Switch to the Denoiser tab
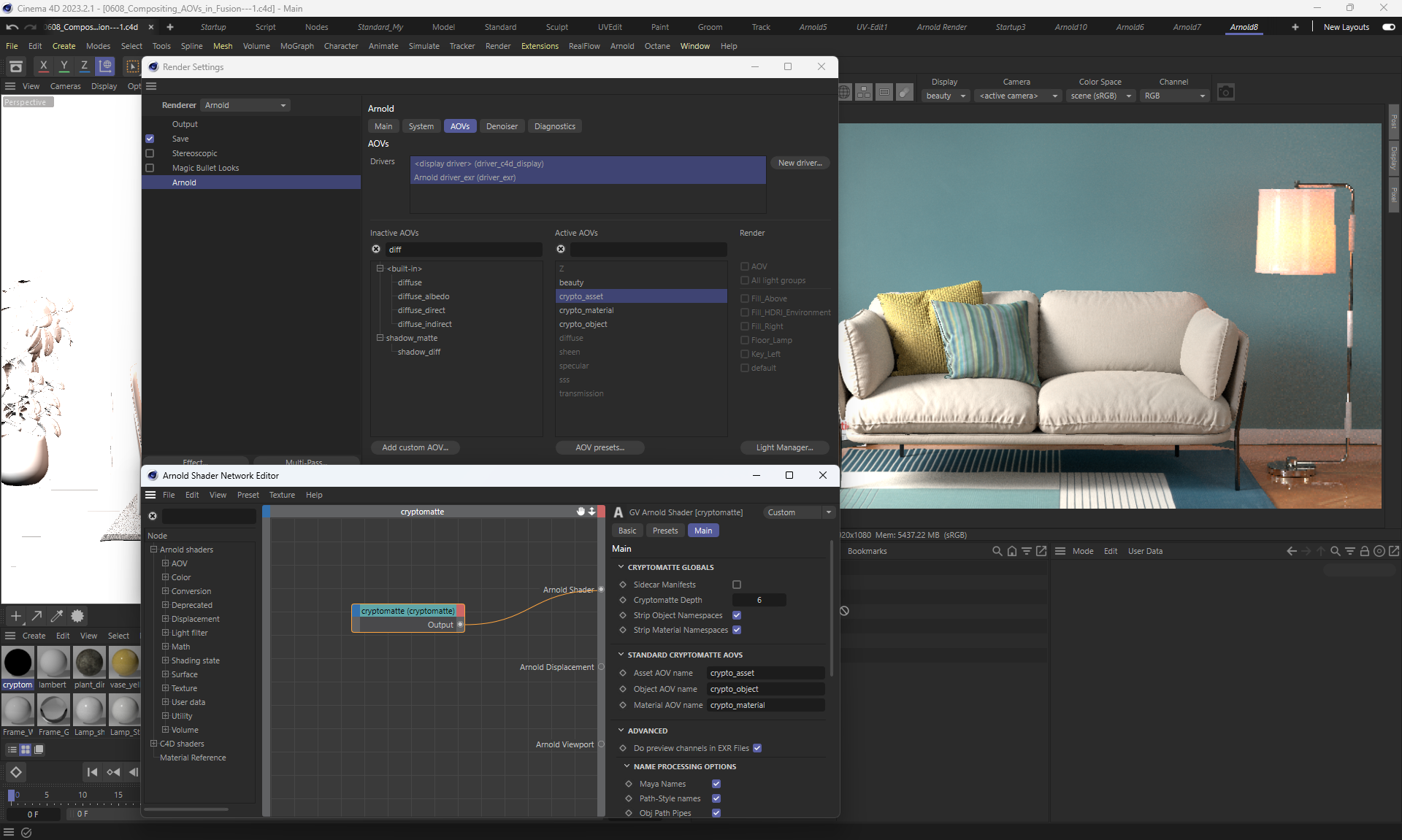 tap(502, 126)
